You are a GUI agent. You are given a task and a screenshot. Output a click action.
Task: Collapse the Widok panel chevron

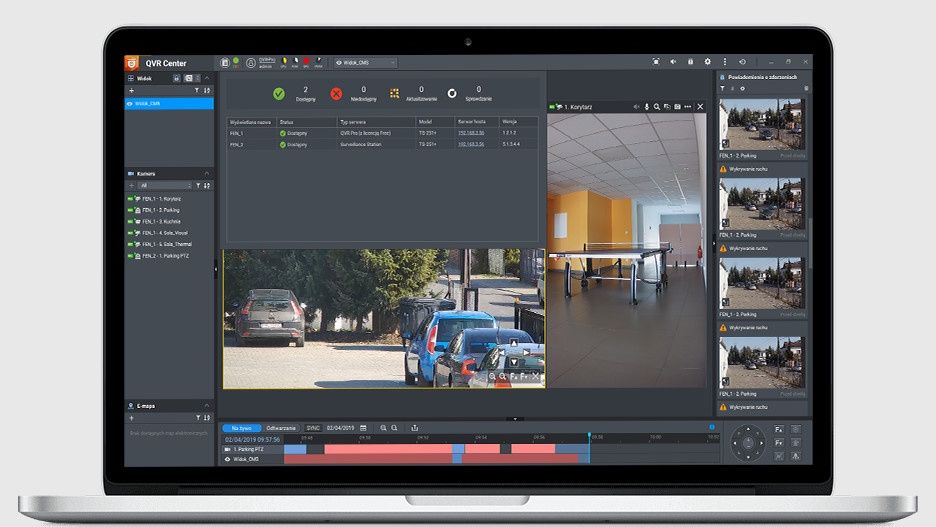point(207,78)
